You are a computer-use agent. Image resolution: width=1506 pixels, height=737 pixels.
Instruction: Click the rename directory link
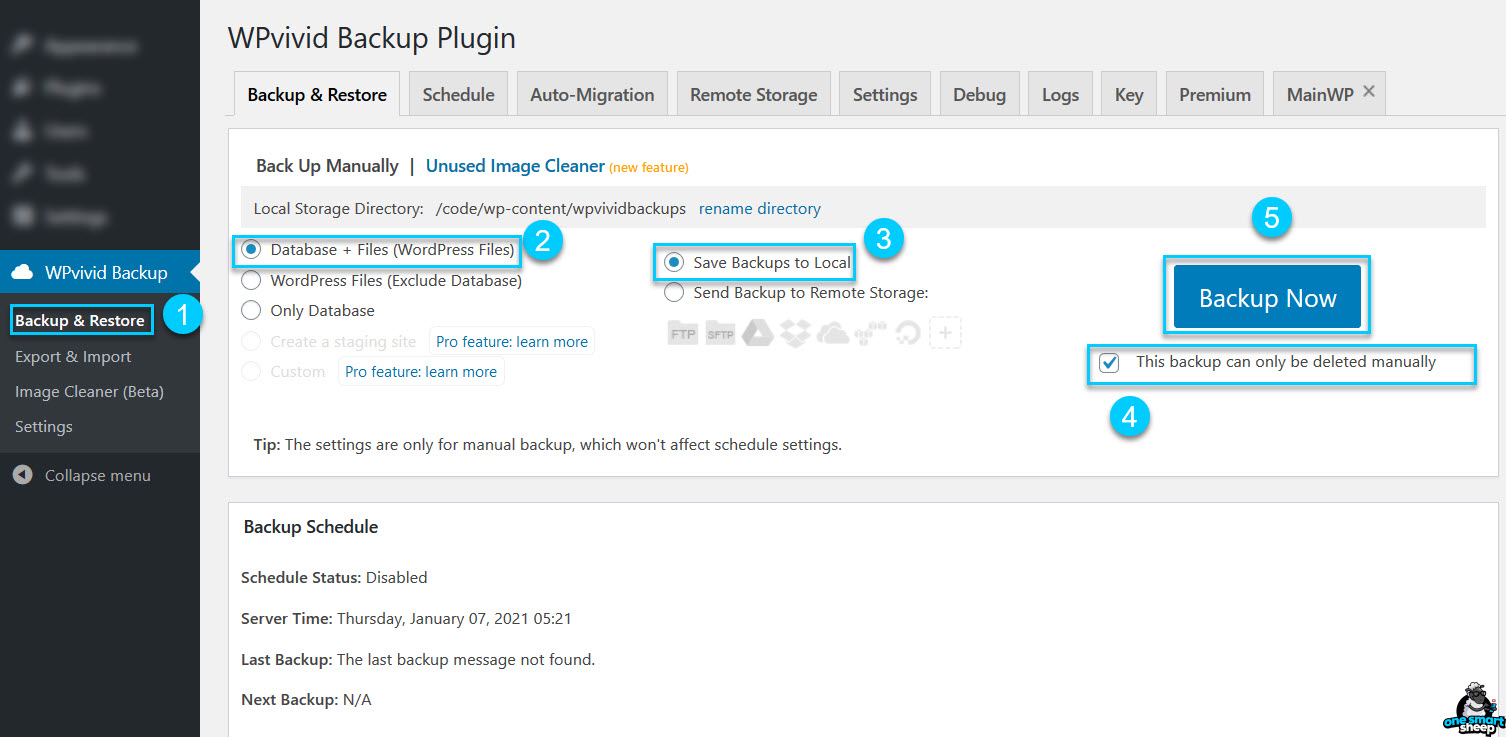(759, 209)
